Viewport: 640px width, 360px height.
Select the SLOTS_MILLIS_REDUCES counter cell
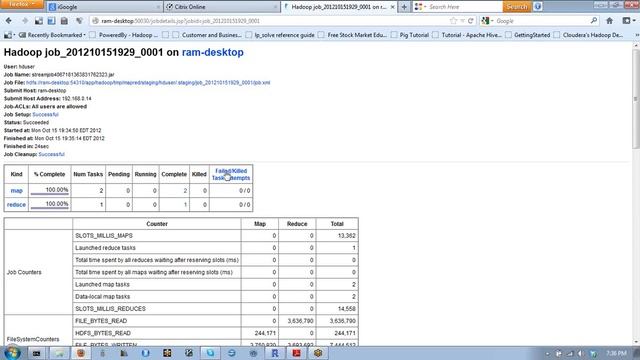pos(157,309)
